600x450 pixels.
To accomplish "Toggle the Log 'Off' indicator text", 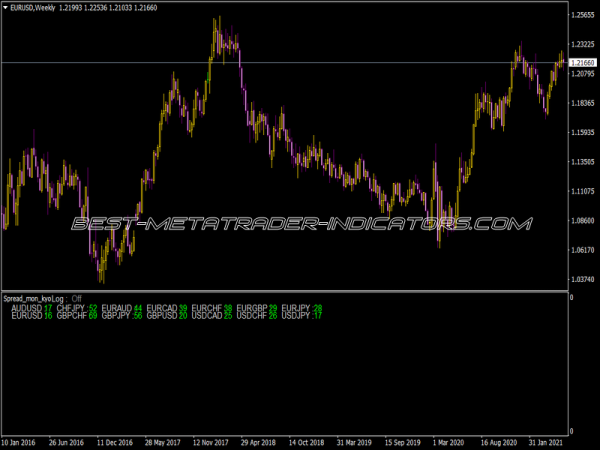I will coord(76,298).
